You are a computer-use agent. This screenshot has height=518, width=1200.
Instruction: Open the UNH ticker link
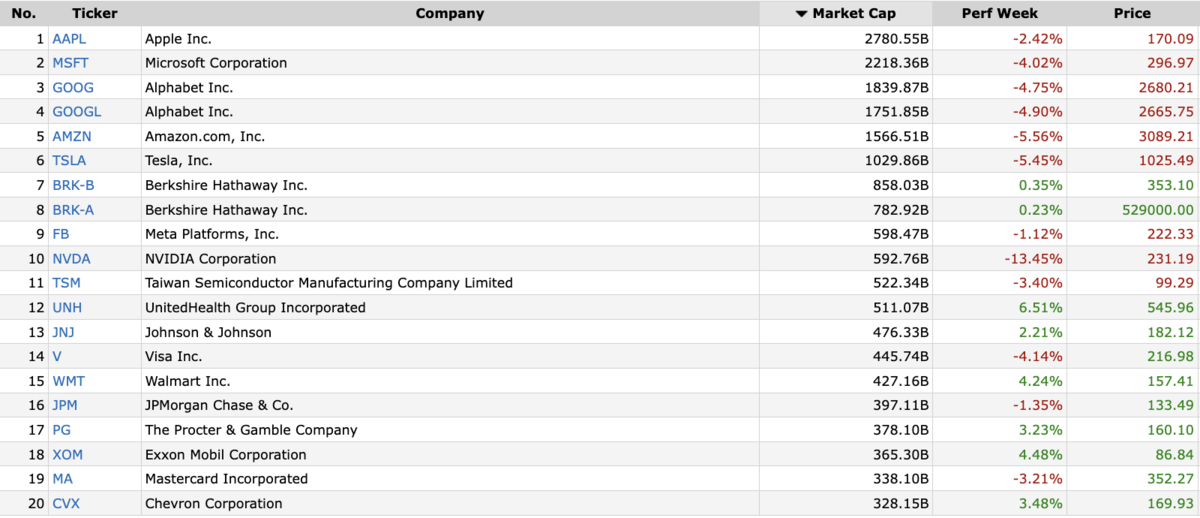67,308
